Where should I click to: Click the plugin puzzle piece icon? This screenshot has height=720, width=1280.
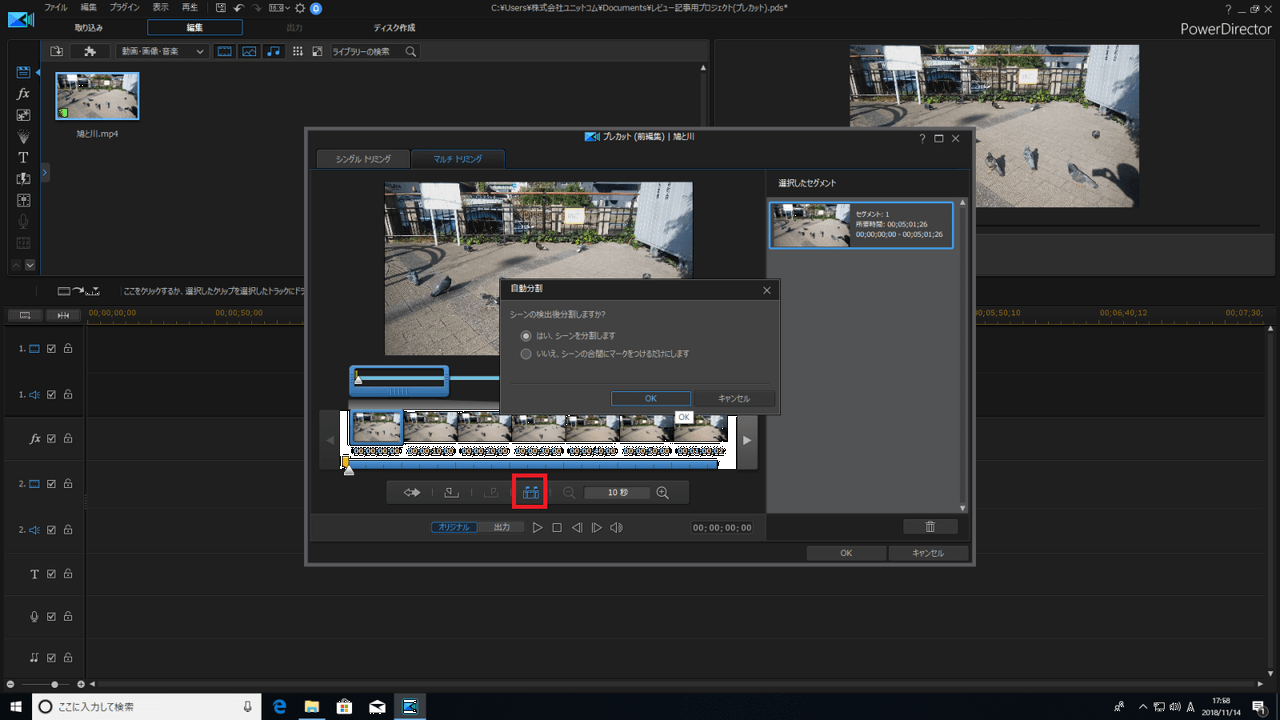tap(90, 51)
